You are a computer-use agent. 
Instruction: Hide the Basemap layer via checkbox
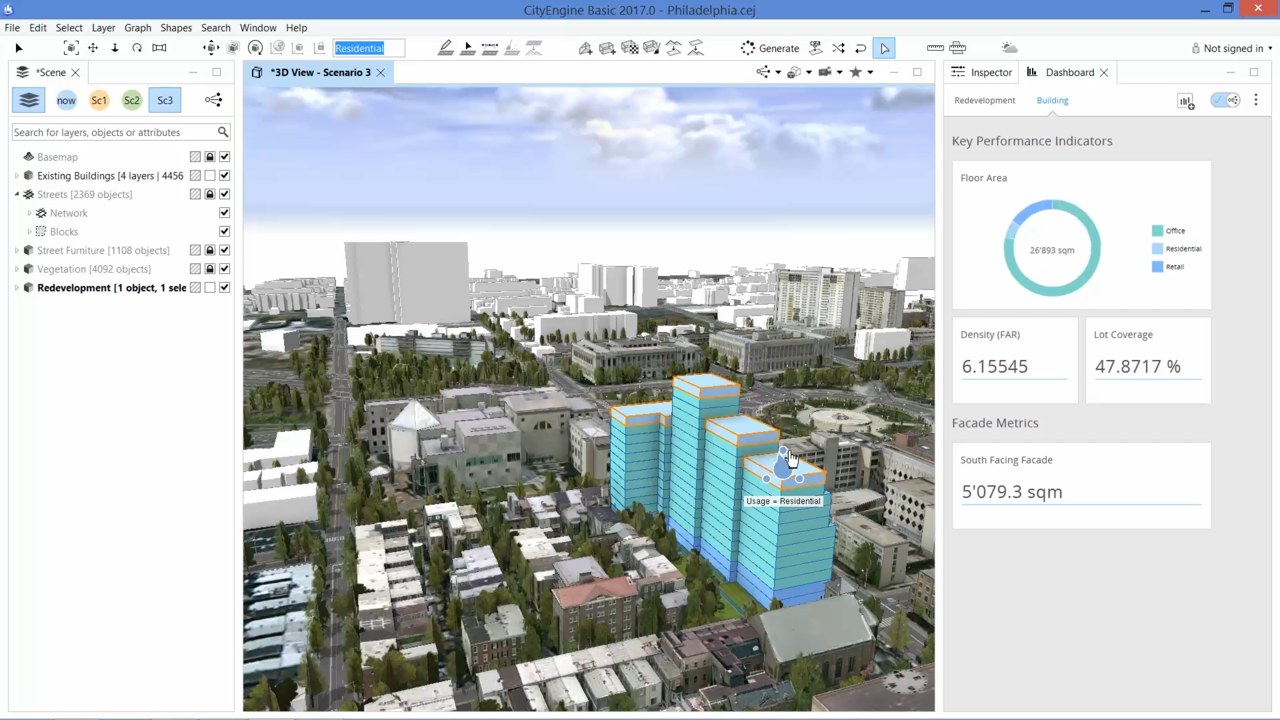tap(224, 157)
